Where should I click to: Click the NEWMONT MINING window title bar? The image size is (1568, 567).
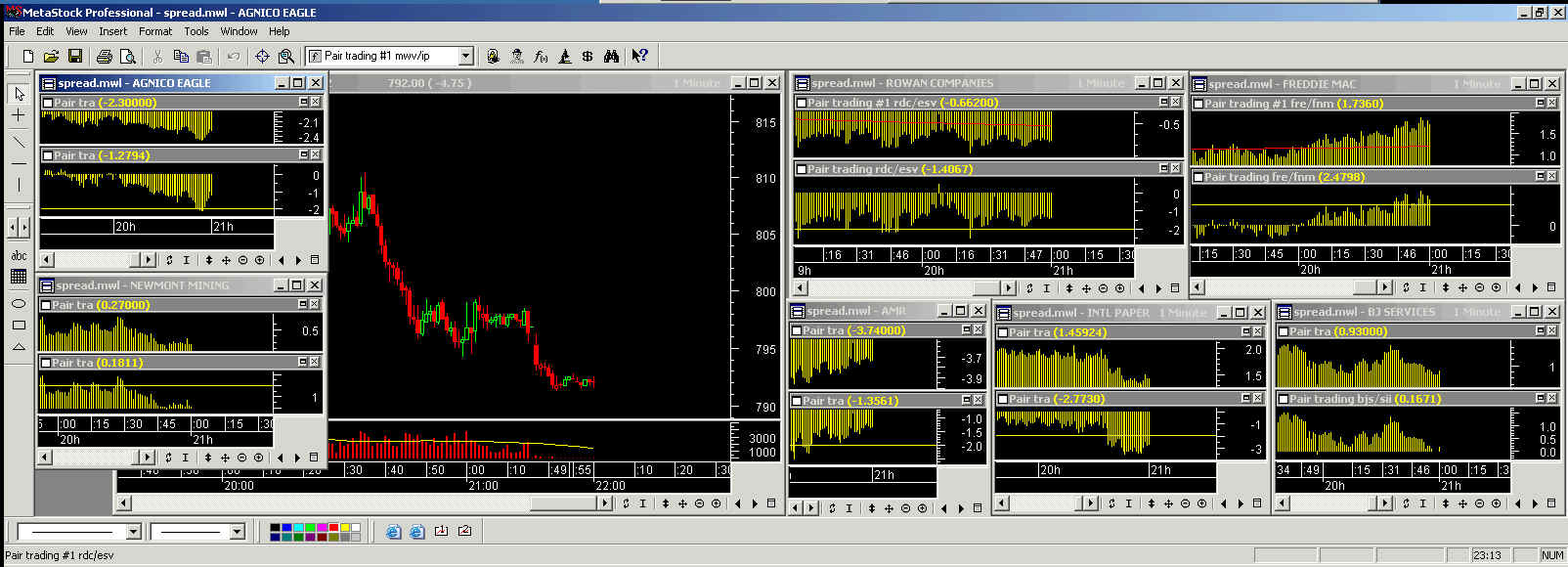(156, 285)
